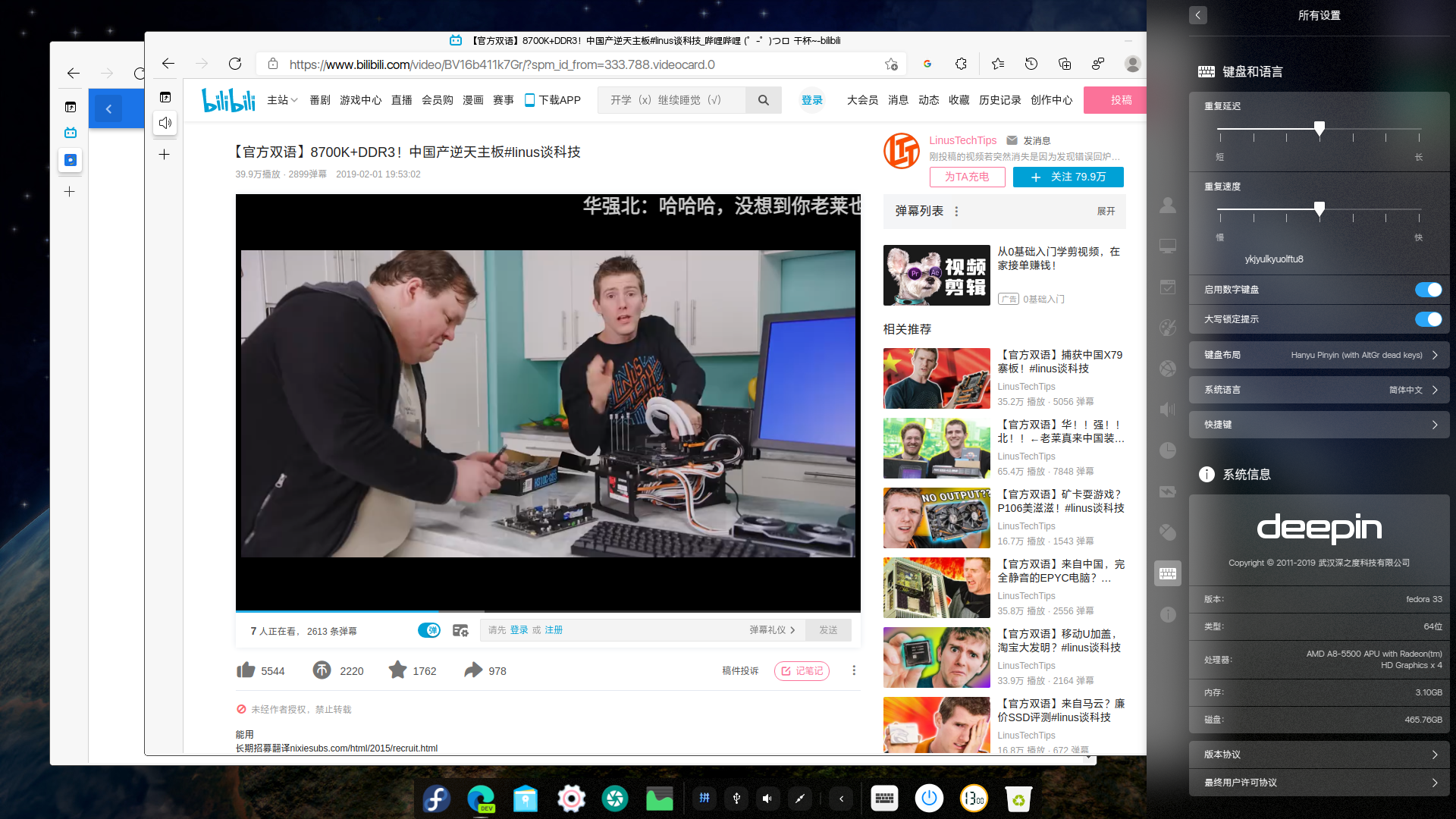Click the coin donate icon

tap(322, 670)
